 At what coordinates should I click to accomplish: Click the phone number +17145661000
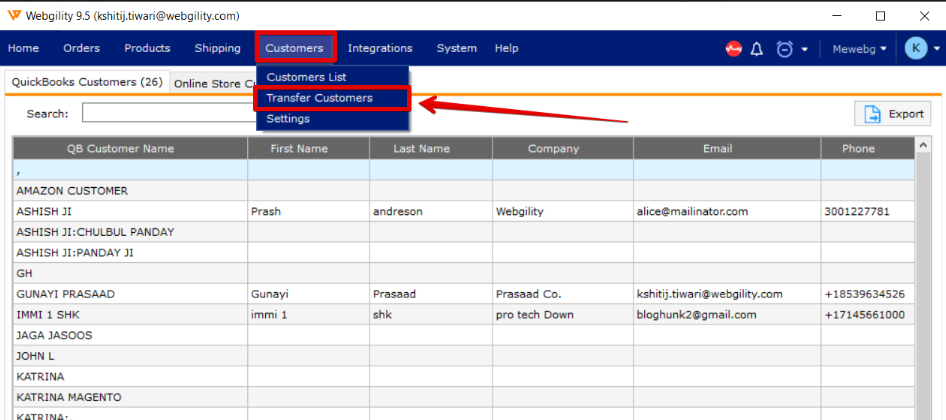868,314
